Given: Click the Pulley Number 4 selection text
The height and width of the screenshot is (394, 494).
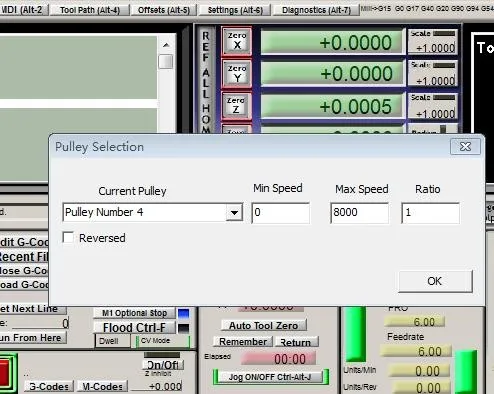Looking at the screenshot, I should (x=104, y=212).
